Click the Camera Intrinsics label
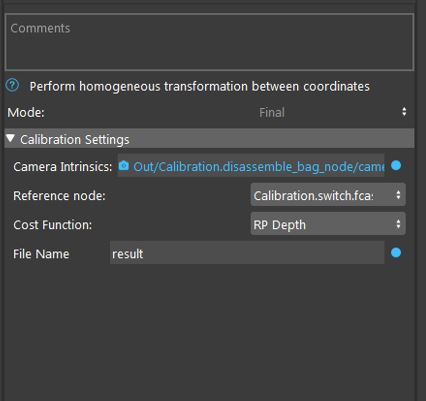This screenshot has width=426, height=401. point(63,166)
